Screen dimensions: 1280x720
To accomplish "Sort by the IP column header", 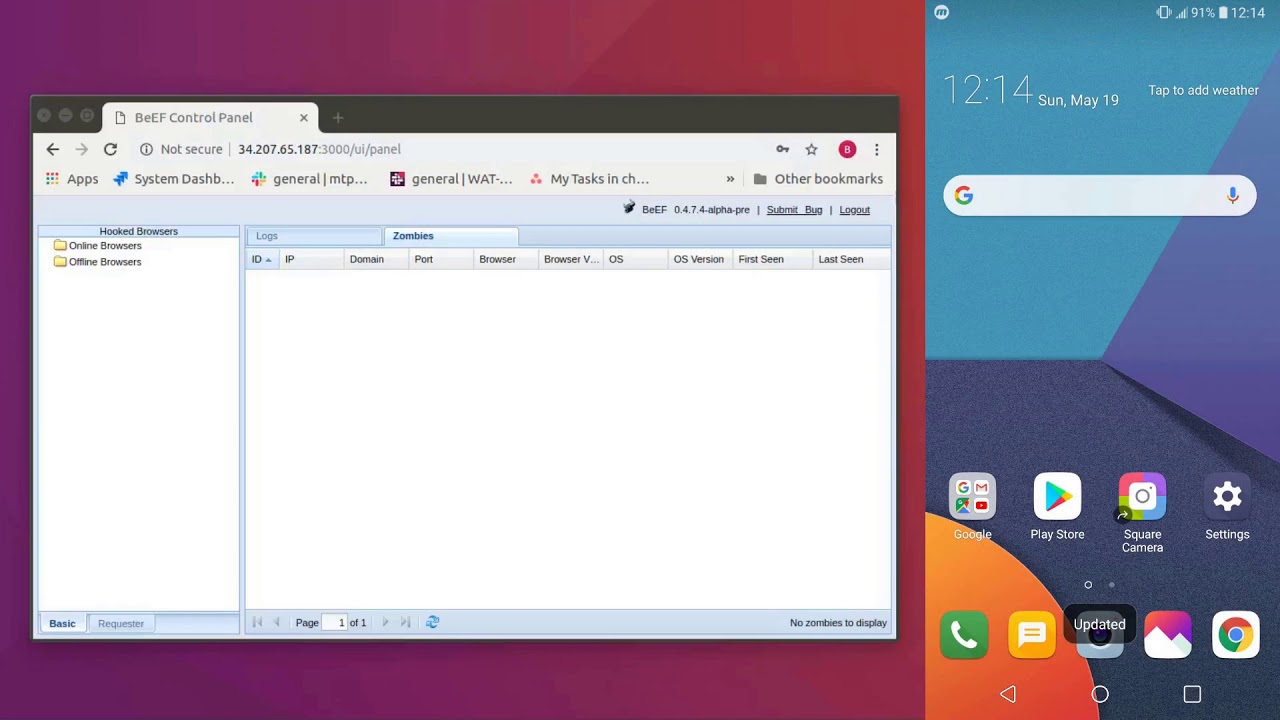I will click(x=311, y=259).
